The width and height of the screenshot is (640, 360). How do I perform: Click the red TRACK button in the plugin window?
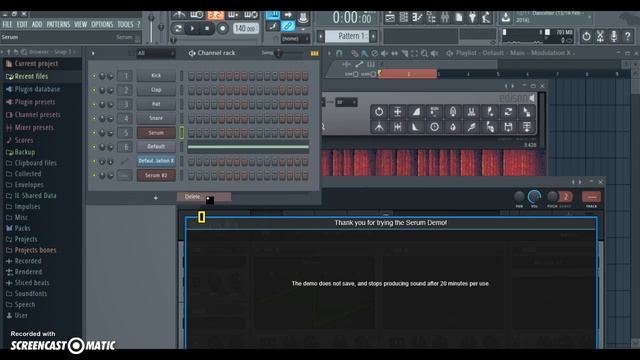591,197
